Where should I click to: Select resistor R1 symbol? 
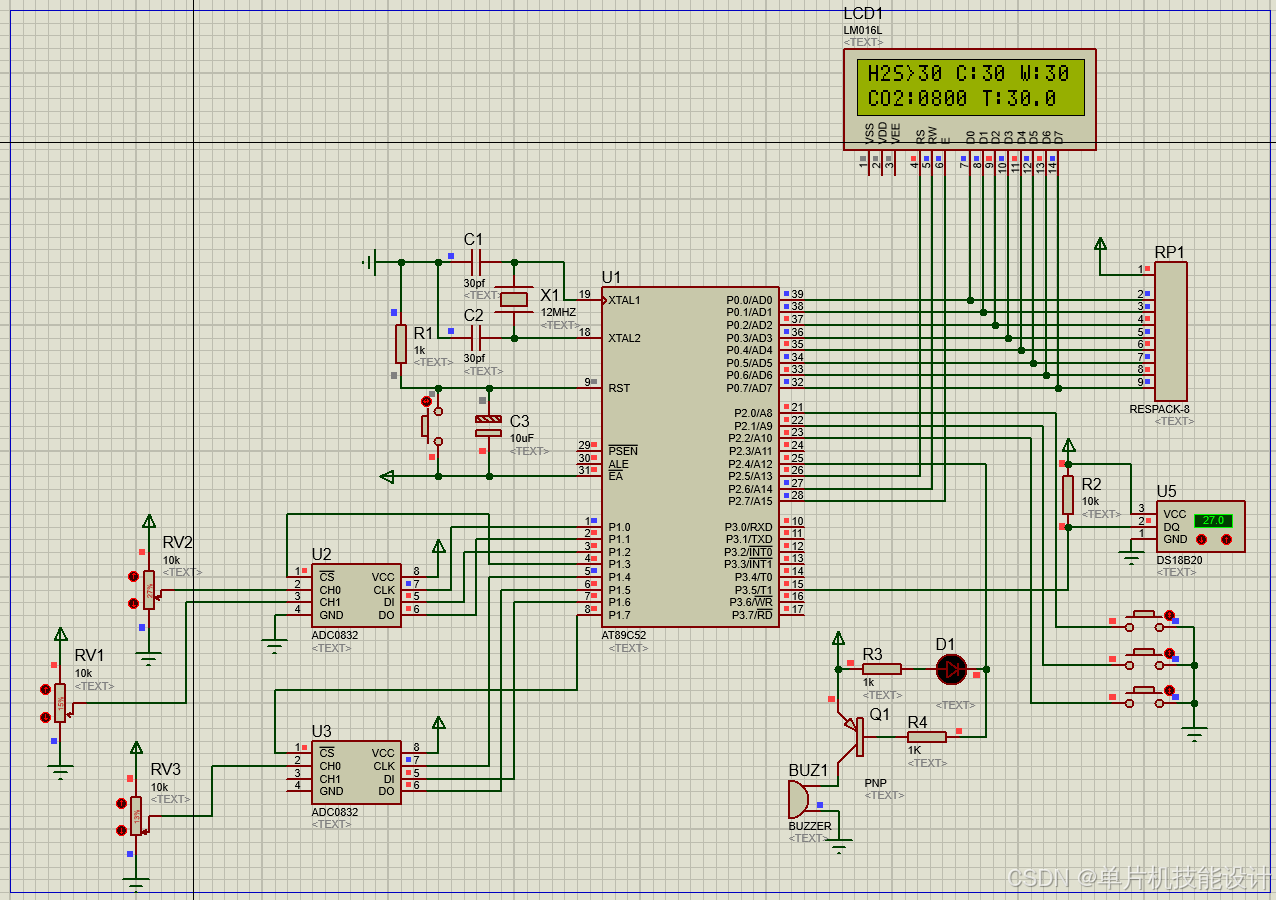coord(400,343)
